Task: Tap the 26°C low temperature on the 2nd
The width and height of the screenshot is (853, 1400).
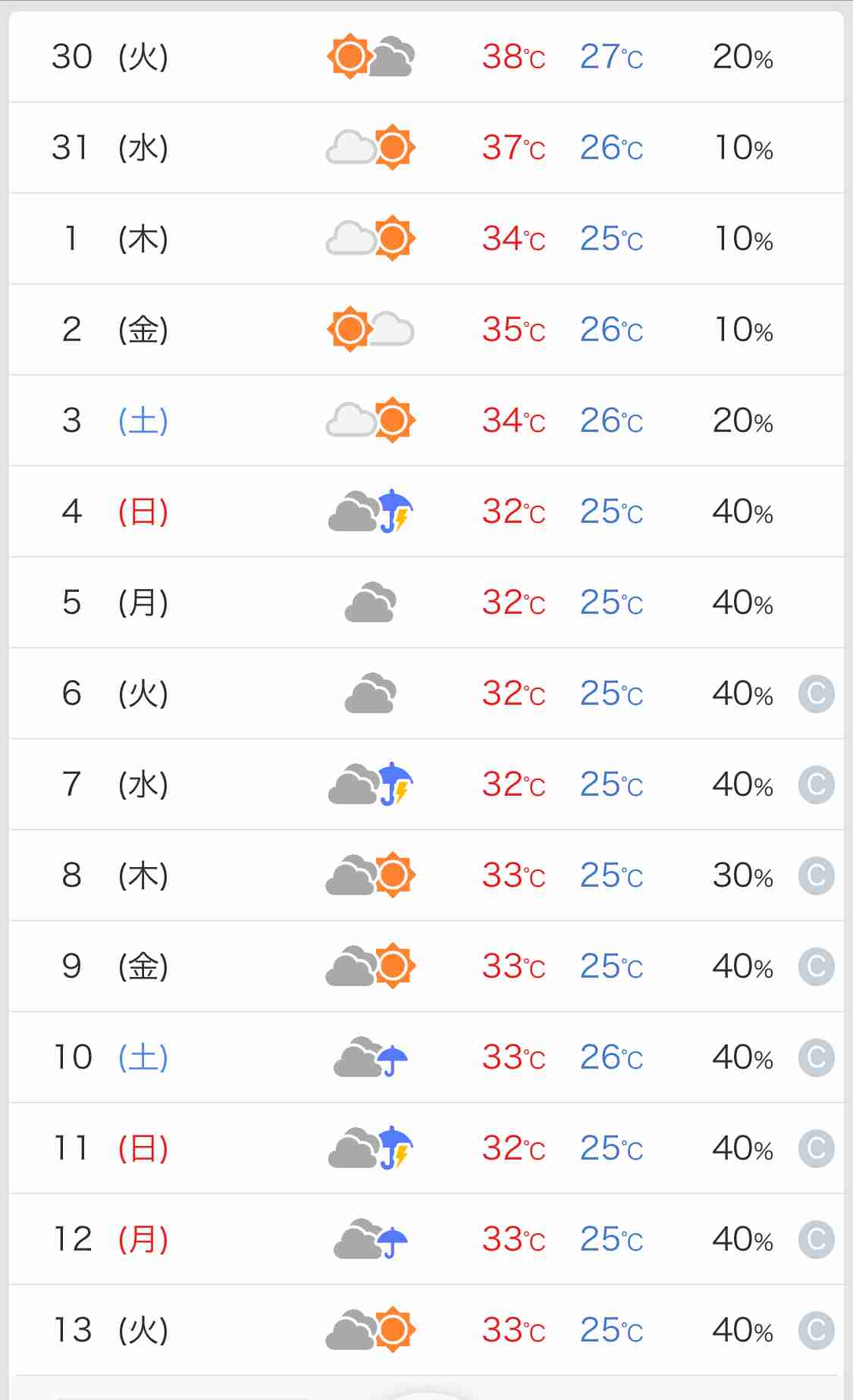Action: point(611,330)
